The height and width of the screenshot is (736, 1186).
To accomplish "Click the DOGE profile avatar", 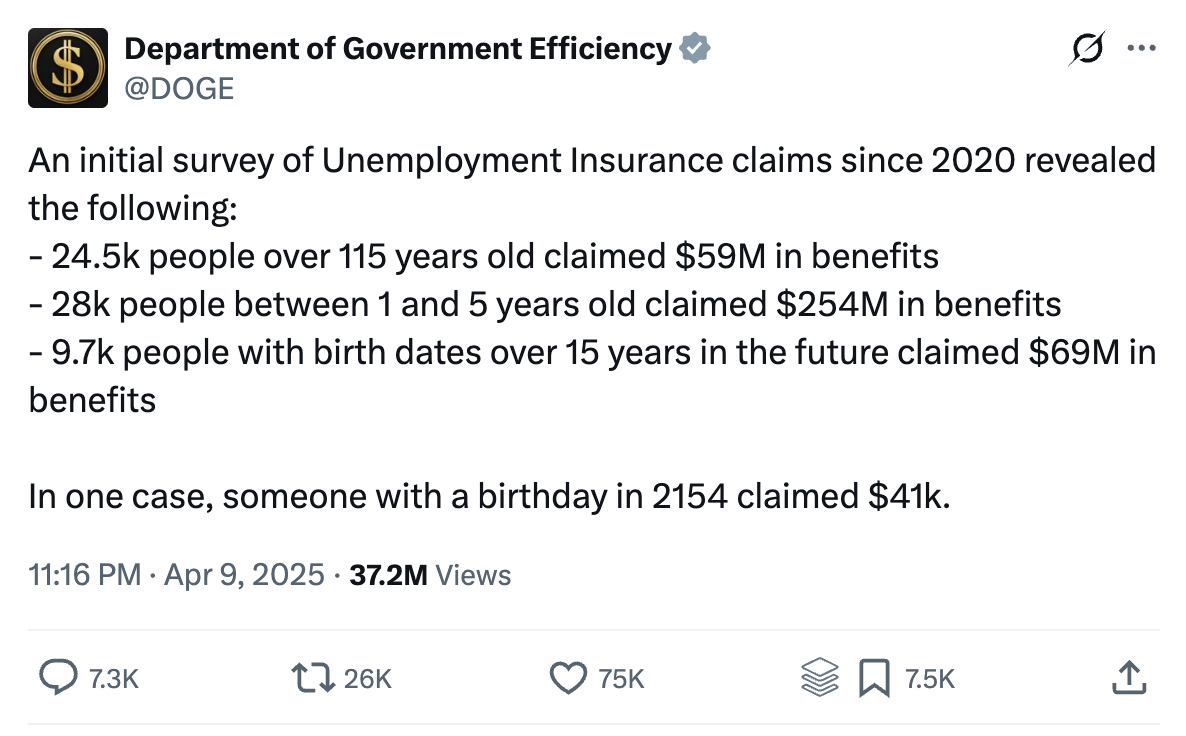I will 67,68.
